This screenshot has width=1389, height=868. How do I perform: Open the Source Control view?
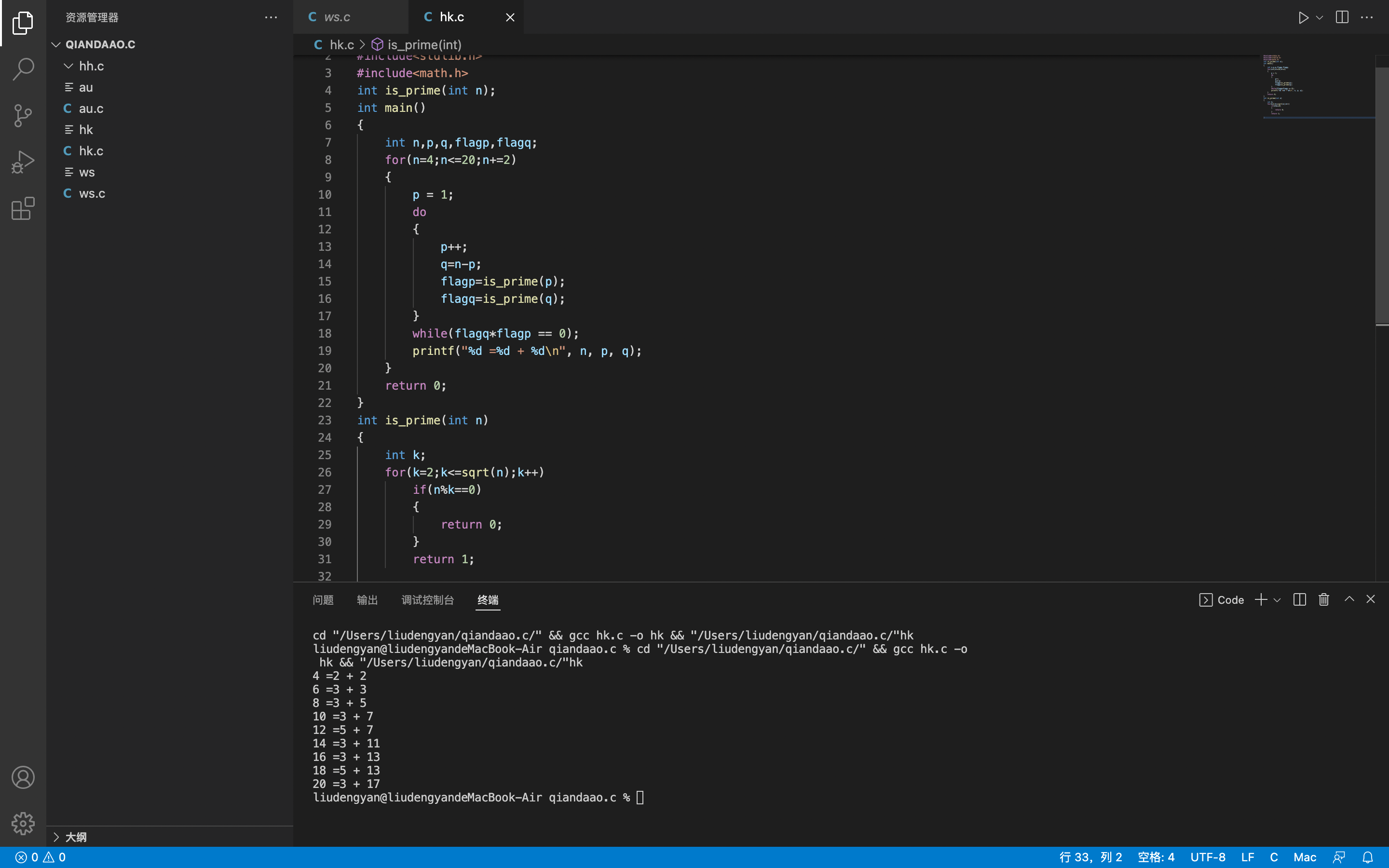click(x=23, y=115)
